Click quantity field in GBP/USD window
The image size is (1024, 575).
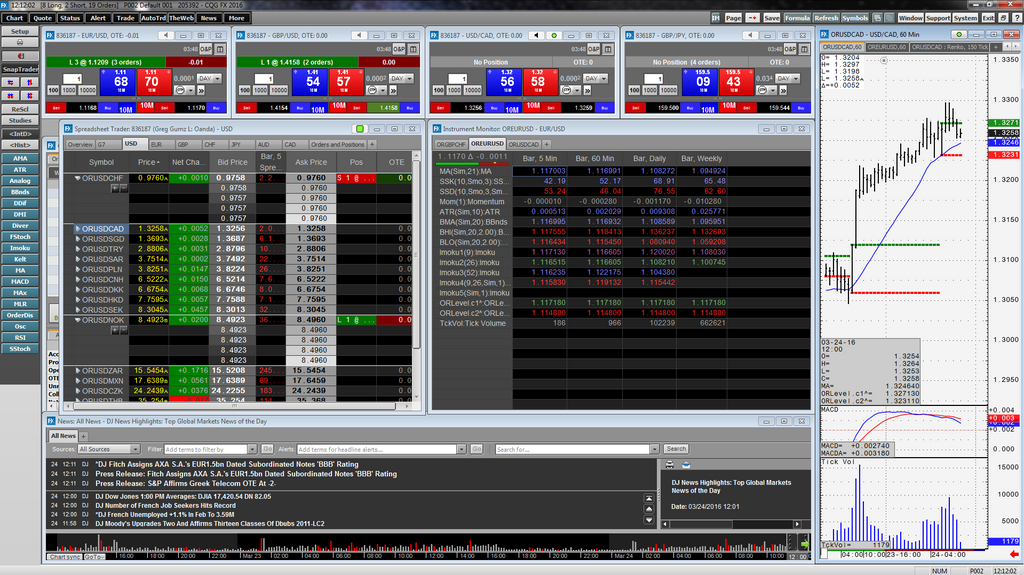pyautogui.click(x=264, y=78)
